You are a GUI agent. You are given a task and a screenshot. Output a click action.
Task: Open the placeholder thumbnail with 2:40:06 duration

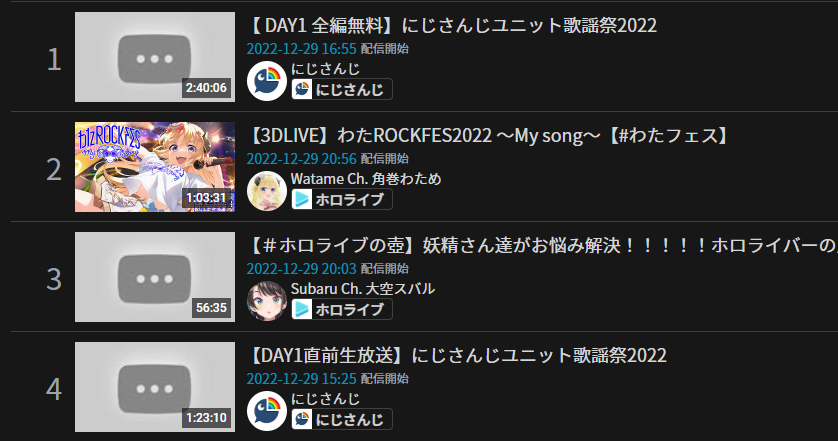click(x=155, y=57)
